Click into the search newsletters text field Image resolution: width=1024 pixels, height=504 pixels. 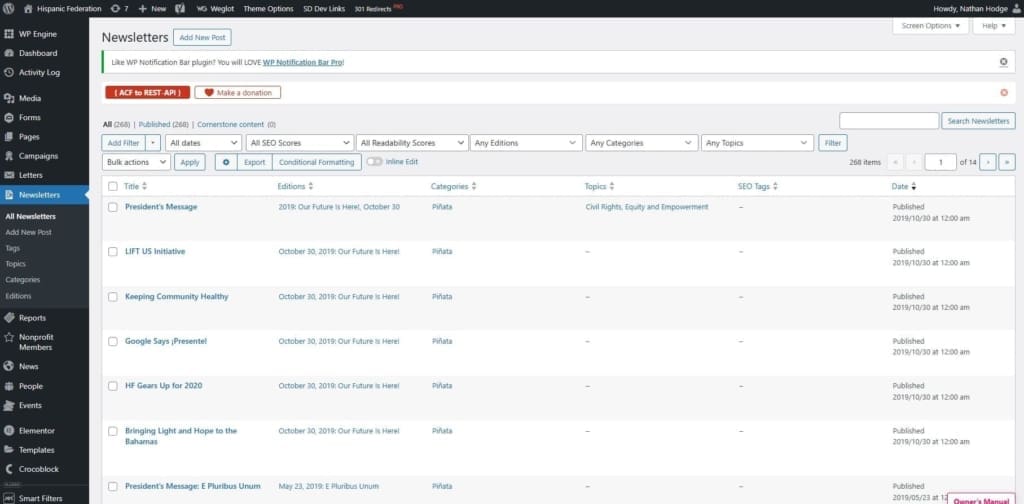(888, 121)
